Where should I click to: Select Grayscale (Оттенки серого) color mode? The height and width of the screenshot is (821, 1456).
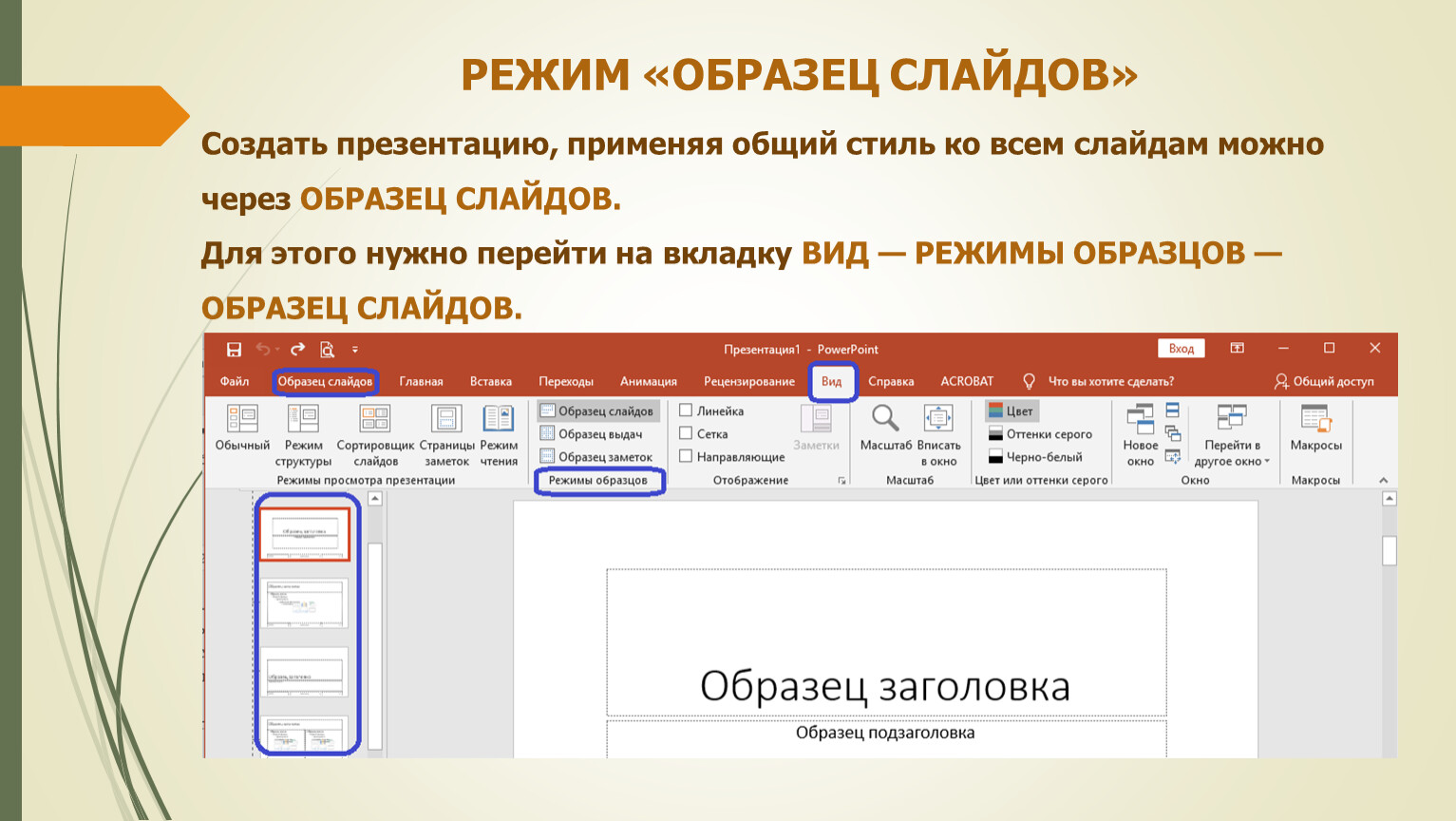point(1040,434)
